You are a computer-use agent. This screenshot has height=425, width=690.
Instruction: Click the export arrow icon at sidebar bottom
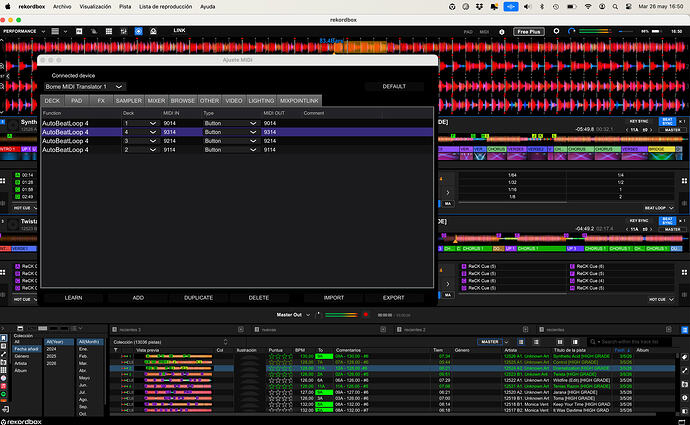coord(5,409)
